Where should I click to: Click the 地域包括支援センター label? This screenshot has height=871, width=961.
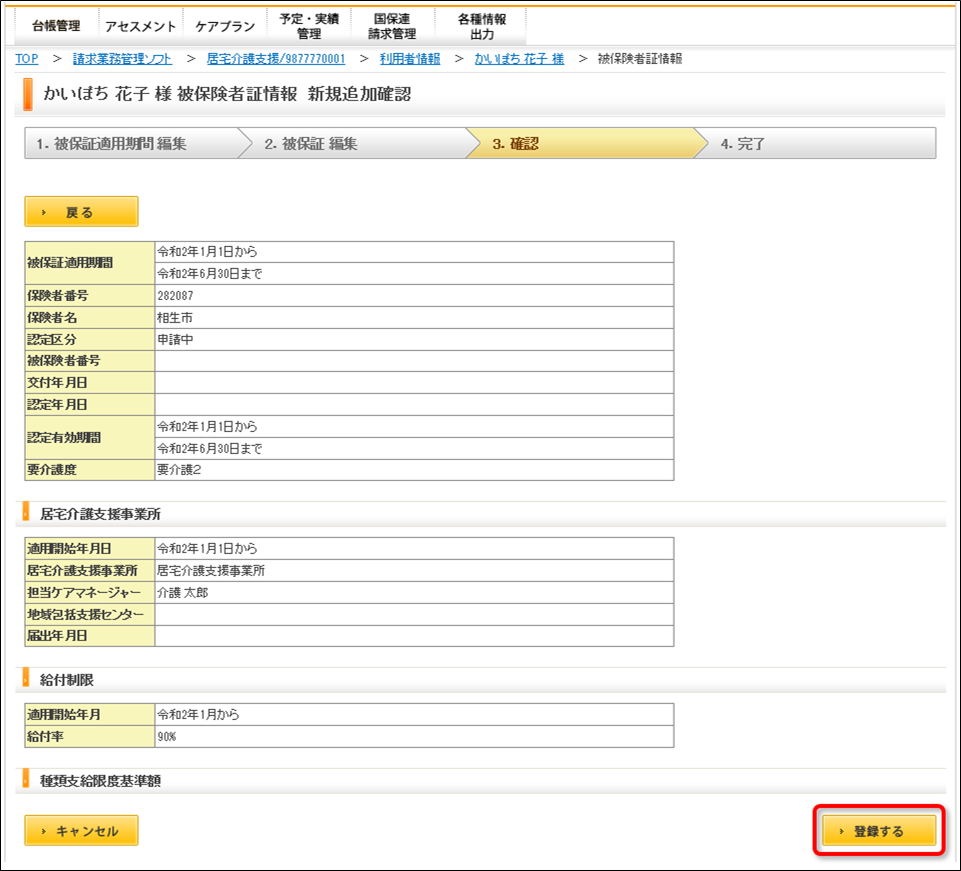[89, 615]
